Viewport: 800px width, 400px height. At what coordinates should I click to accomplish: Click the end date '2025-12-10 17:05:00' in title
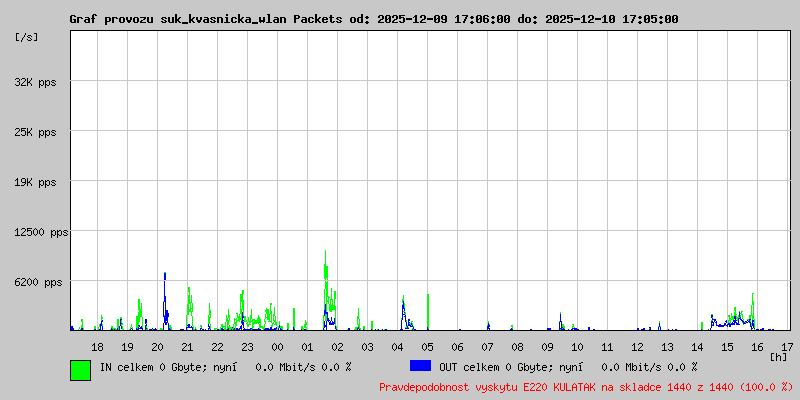point(612,19)
